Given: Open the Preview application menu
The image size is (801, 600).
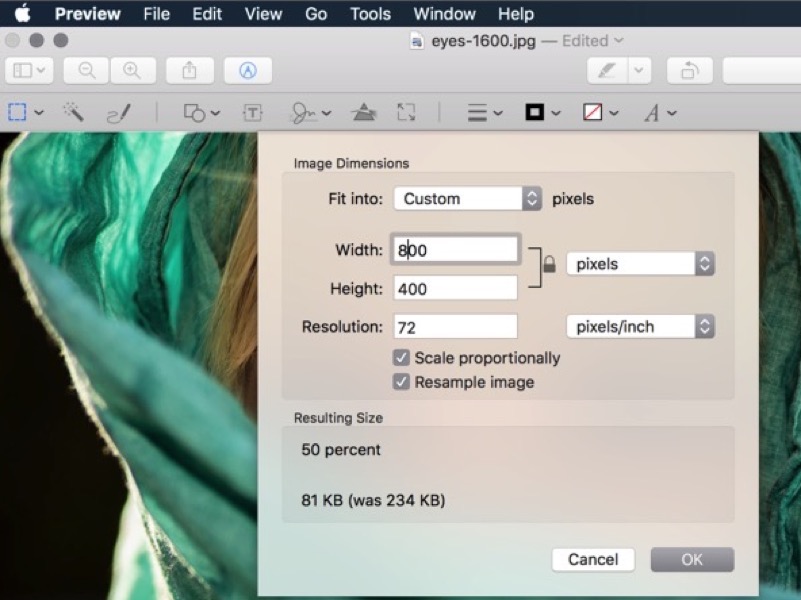Looking at the screenshot, I should (x=87, y=14).
